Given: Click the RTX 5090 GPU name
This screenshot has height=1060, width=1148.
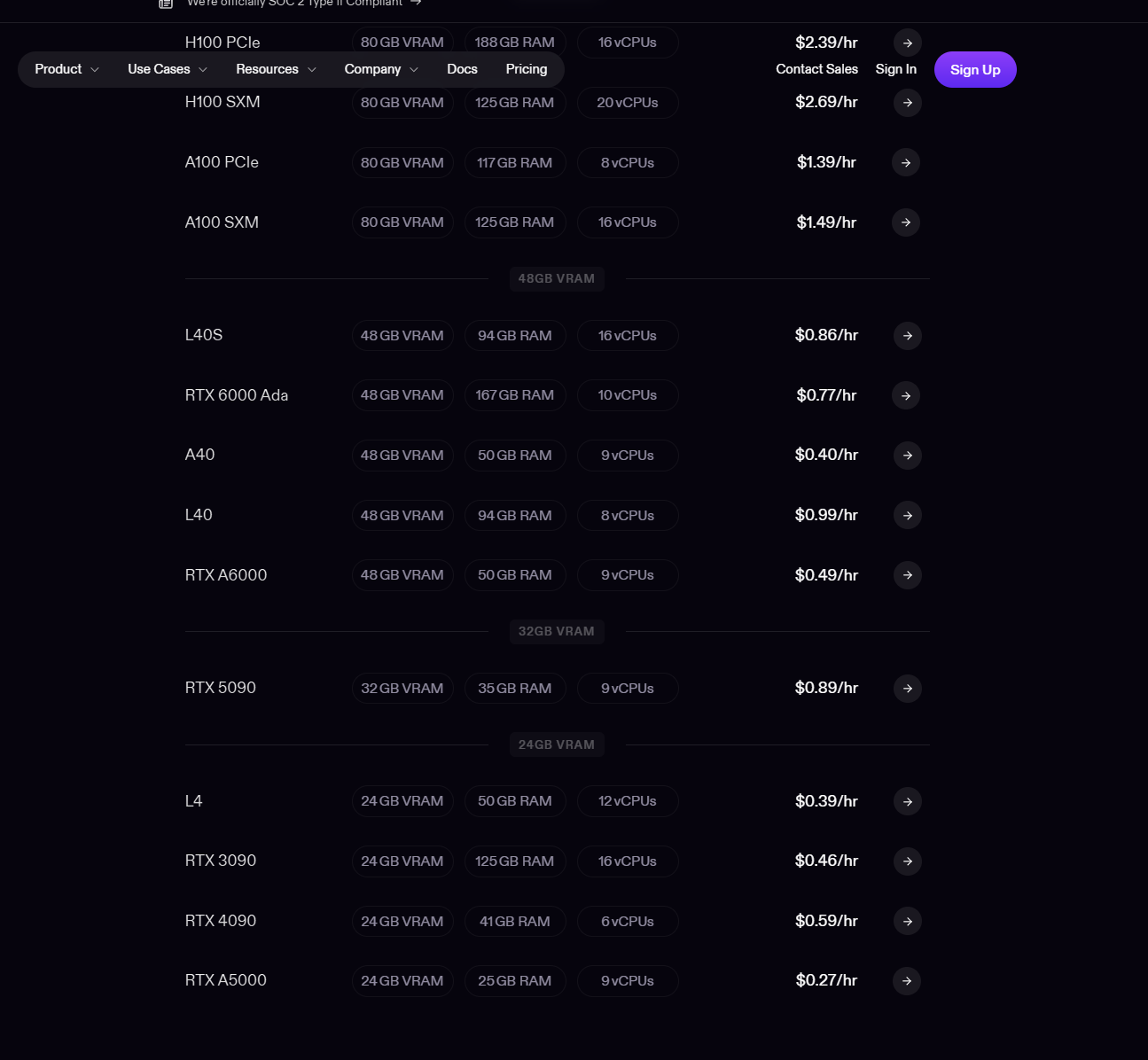Looking at the screenshot, I should 221,688.
